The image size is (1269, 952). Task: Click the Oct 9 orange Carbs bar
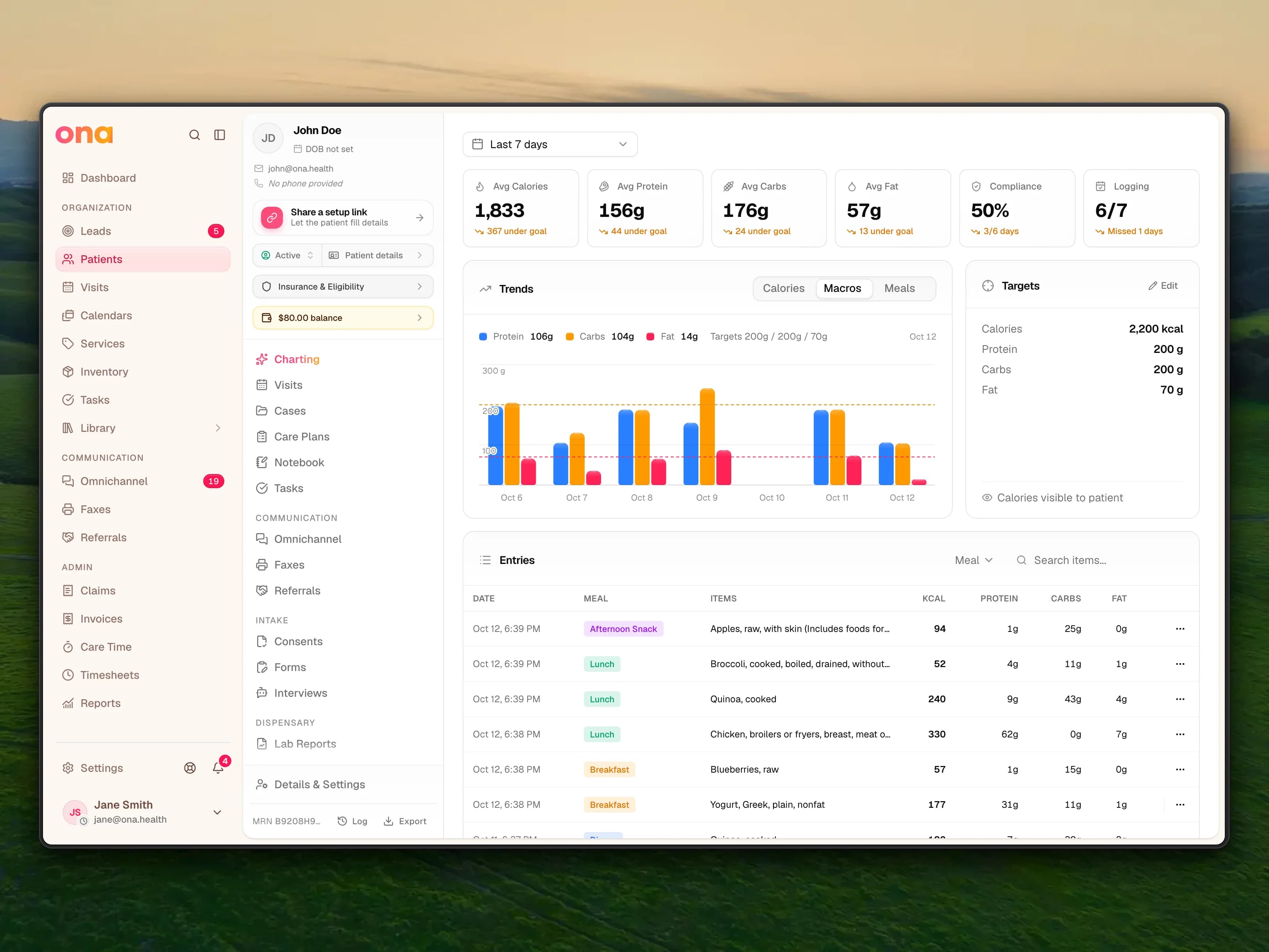click(x=707, y=437)
